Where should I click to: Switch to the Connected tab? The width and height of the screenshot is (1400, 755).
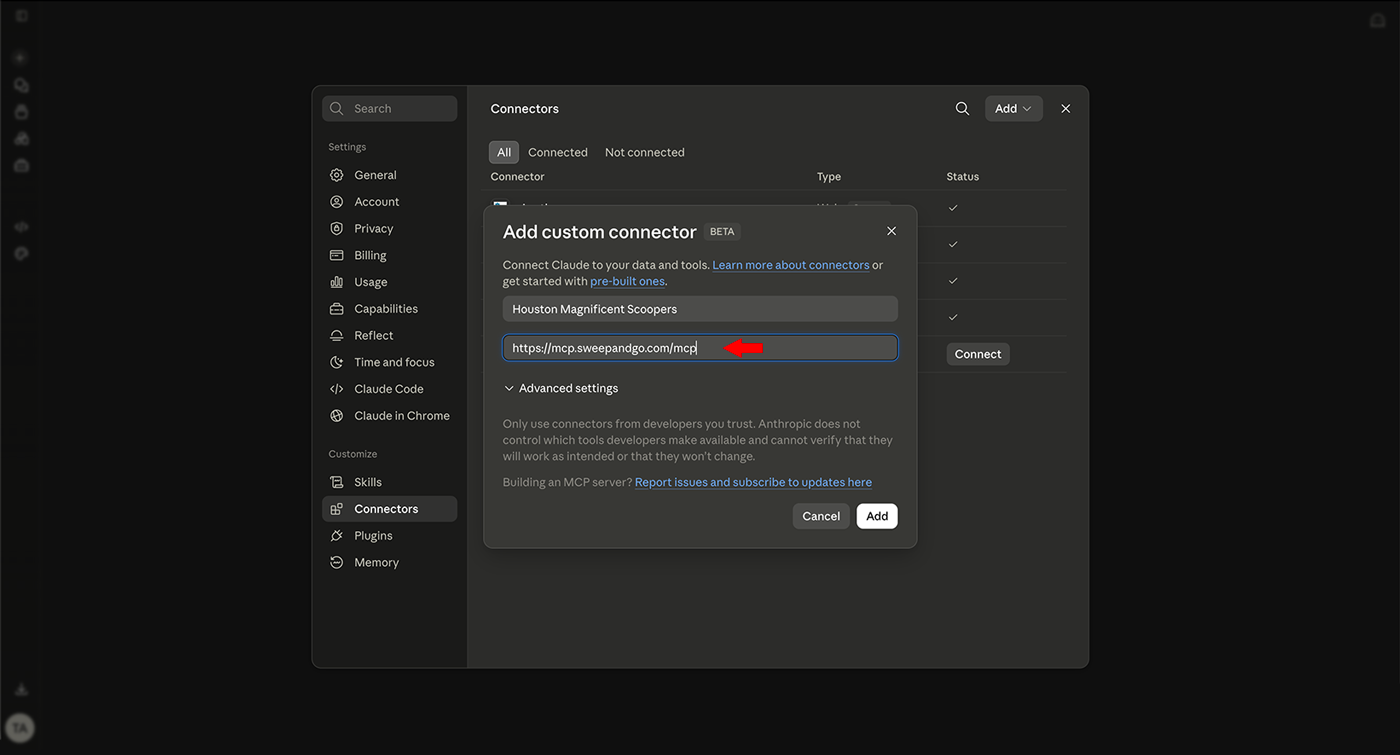558,152
